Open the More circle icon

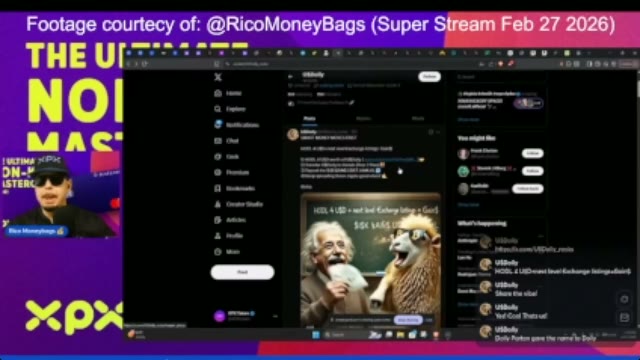click(x=218, y=252)
